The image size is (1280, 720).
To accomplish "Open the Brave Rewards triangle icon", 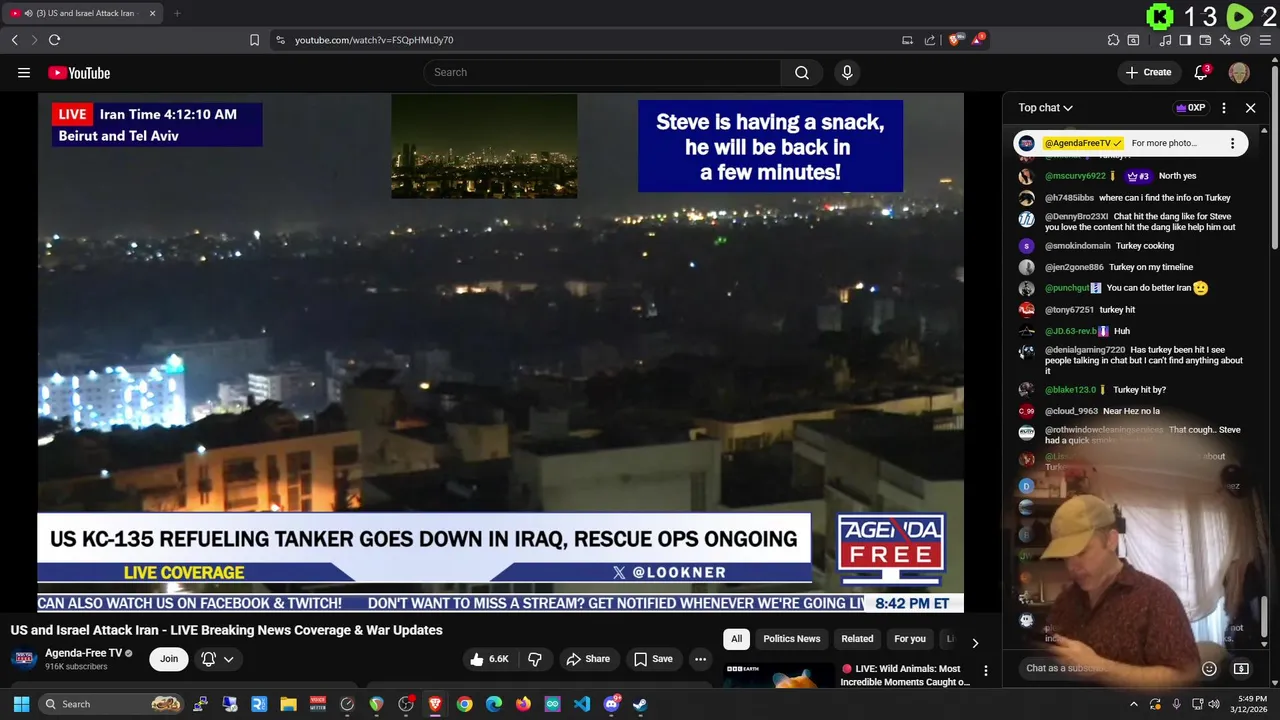I will point(978,40).
